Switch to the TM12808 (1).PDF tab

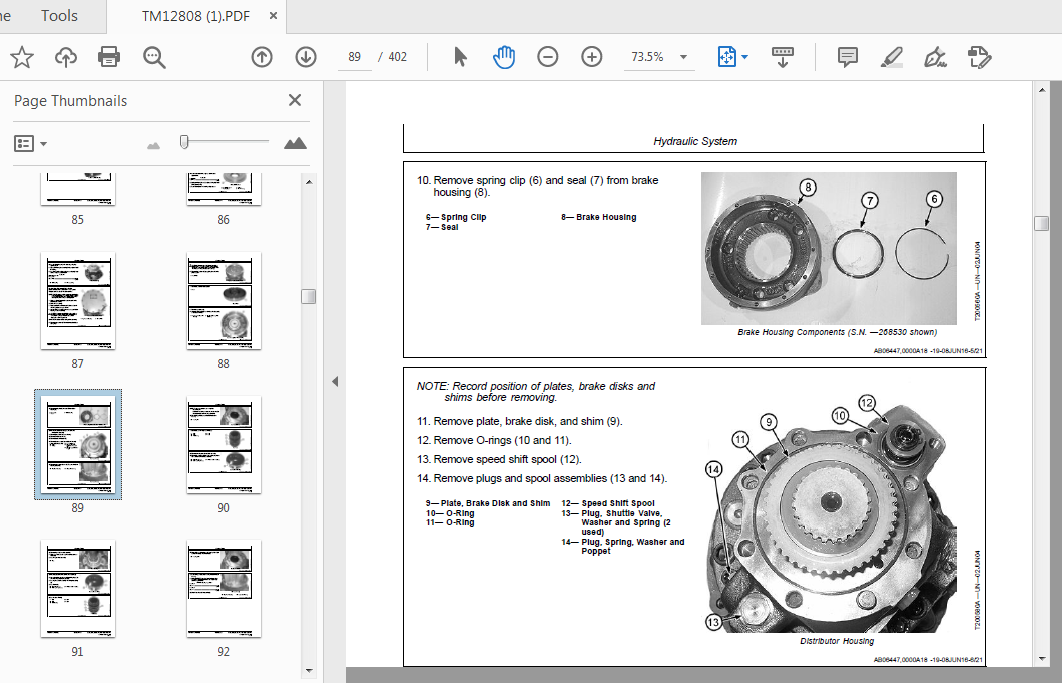[x=196, y=16]
